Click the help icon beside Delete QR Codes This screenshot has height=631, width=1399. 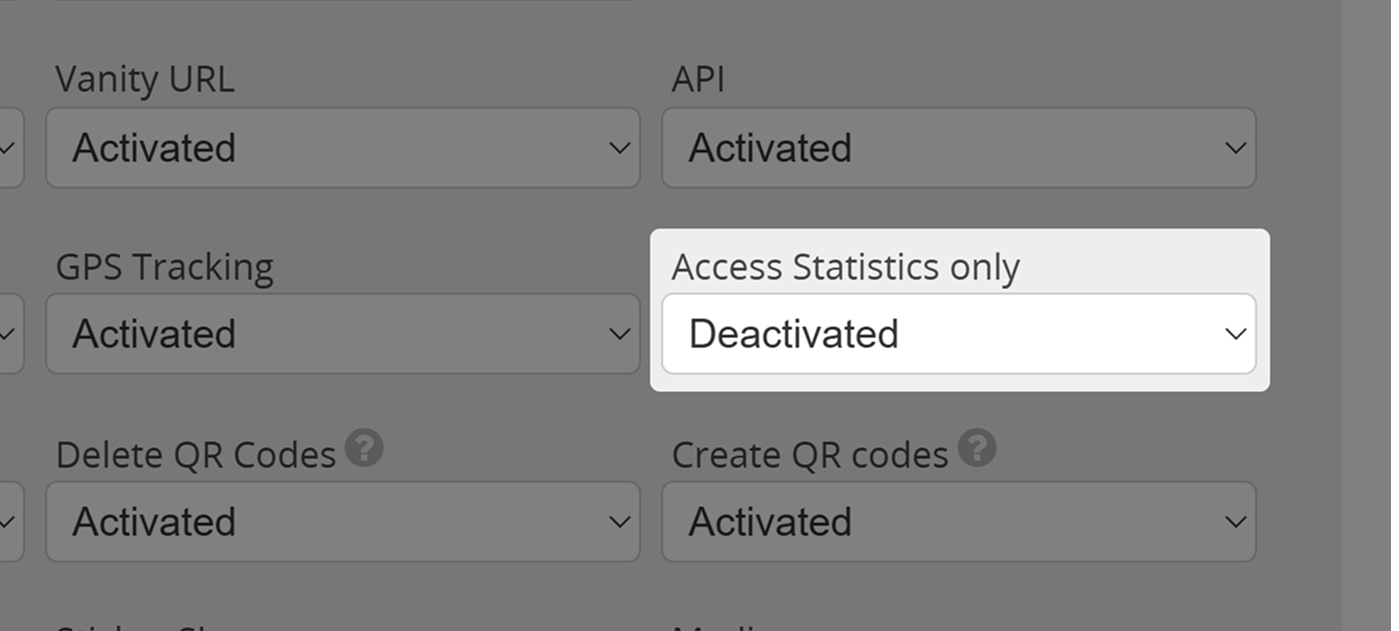pyautogui.click(x=364, y=448)
